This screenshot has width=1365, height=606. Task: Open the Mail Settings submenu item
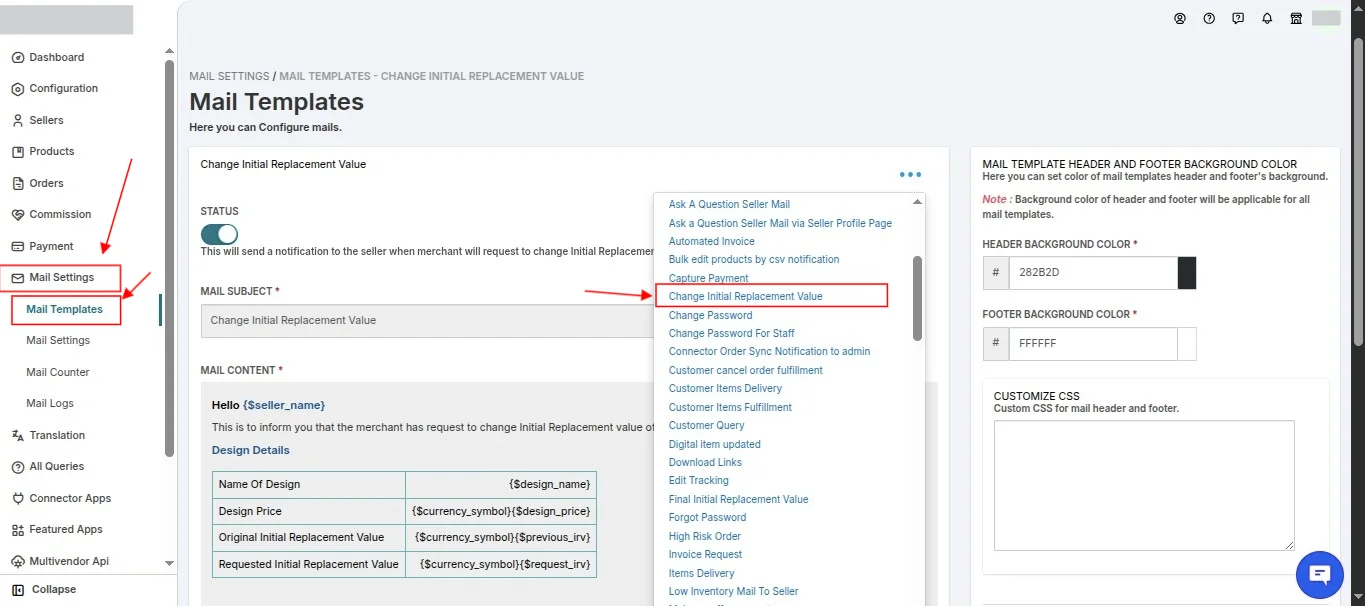point(58,341)
